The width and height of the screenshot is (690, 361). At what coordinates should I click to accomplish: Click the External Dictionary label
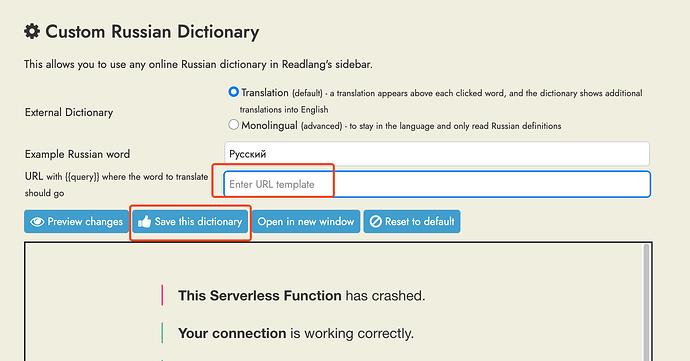point(69,112)
